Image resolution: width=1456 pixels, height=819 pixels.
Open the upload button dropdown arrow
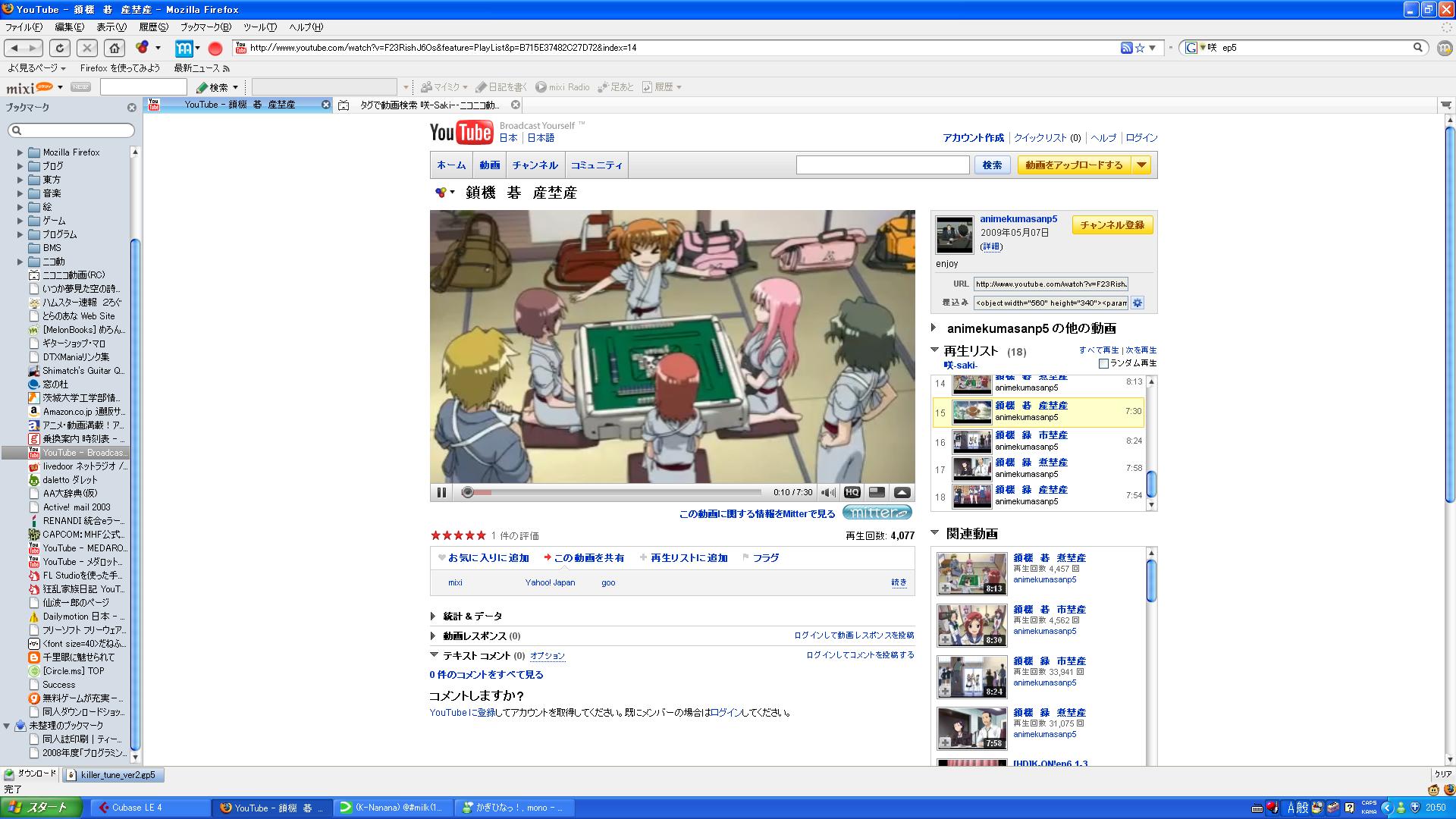coord(1141,165)
